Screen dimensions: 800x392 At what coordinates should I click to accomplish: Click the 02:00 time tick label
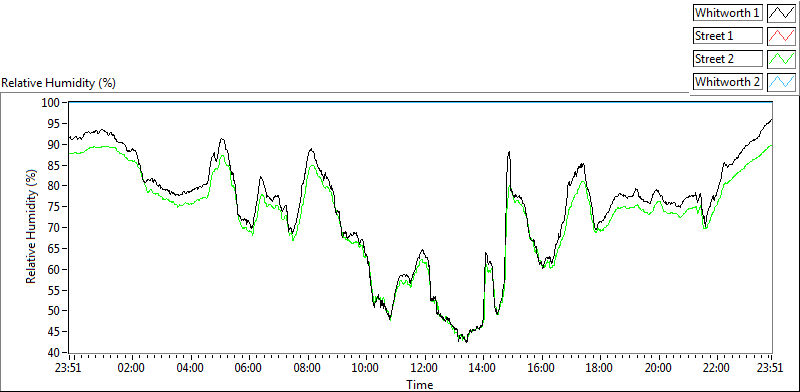click(x=132, y=368)
